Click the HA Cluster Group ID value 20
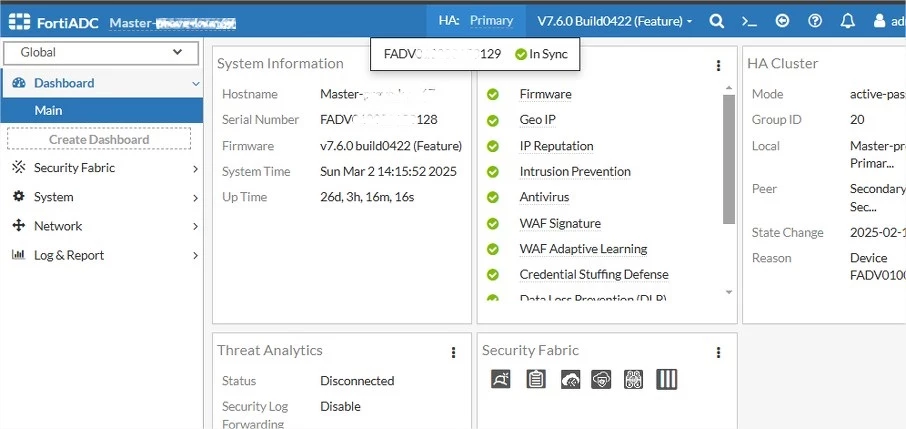Image resolution: width=906 pixels, height=429 pixels. coord(857,120)
